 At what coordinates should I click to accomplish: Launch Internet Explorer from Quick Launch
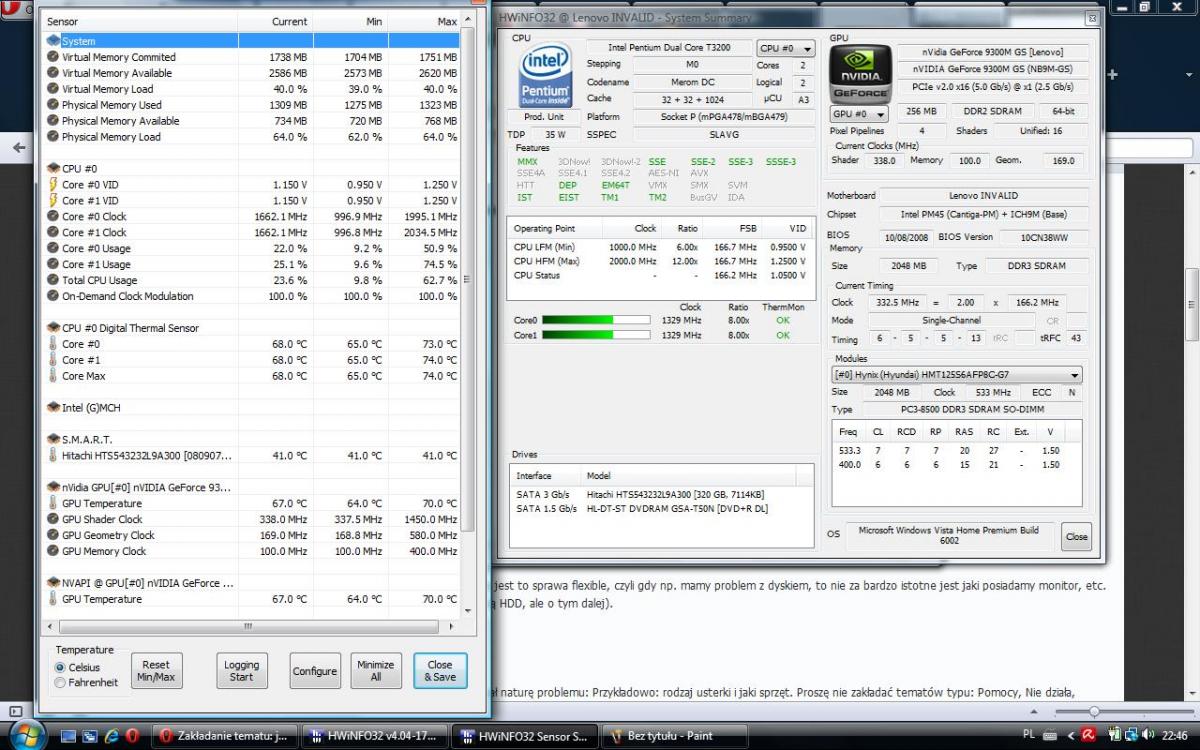pos(111,736)
